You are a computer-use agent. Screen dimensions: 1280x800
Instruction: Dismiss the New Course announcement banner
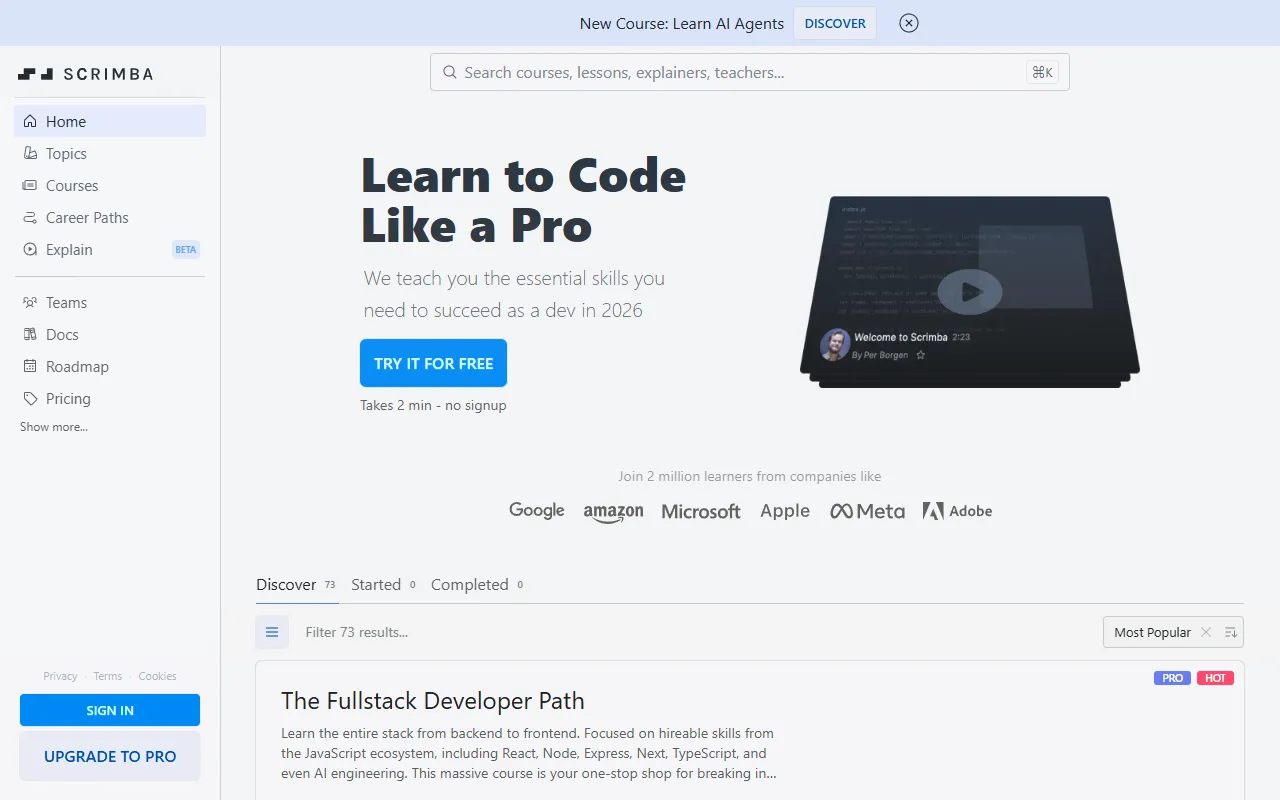pyautogui.click(x=909, y=23)
